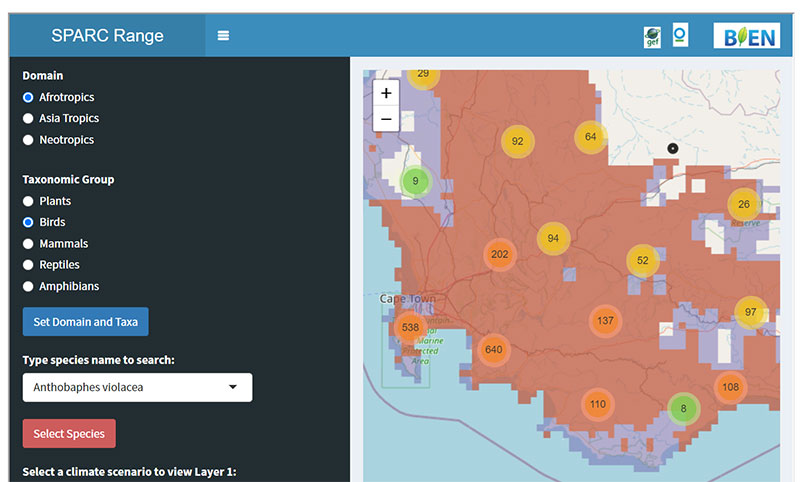The image size is (800, 482).
Task: Open the orange 538 cluster near Cape Town
Action: point(410,327)
